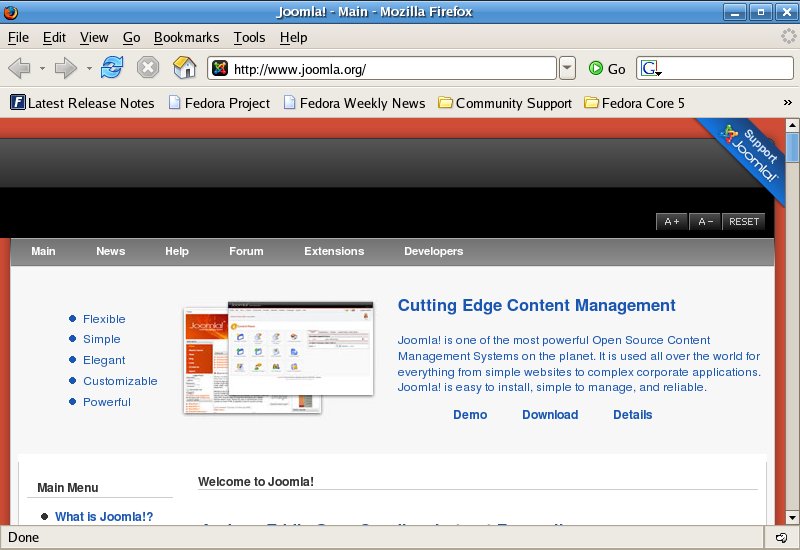The image size is (800, 550).
Task: Open the File menu
Action: point(18,37)
